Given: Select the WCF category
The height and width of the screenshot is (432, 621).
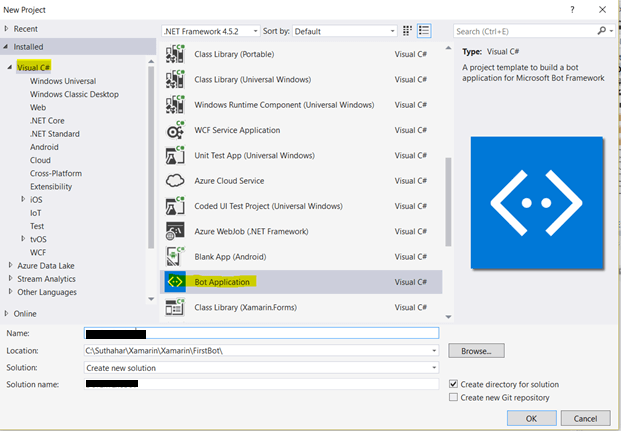Looking at the screenshot, I should click(x=38, y=252).
